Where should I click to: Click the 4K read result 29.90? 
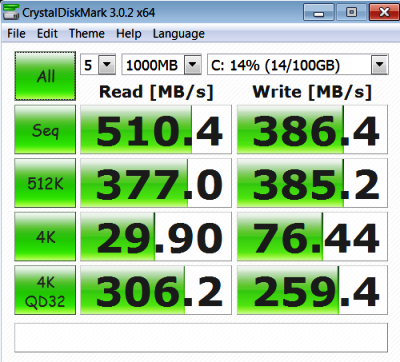156,236
